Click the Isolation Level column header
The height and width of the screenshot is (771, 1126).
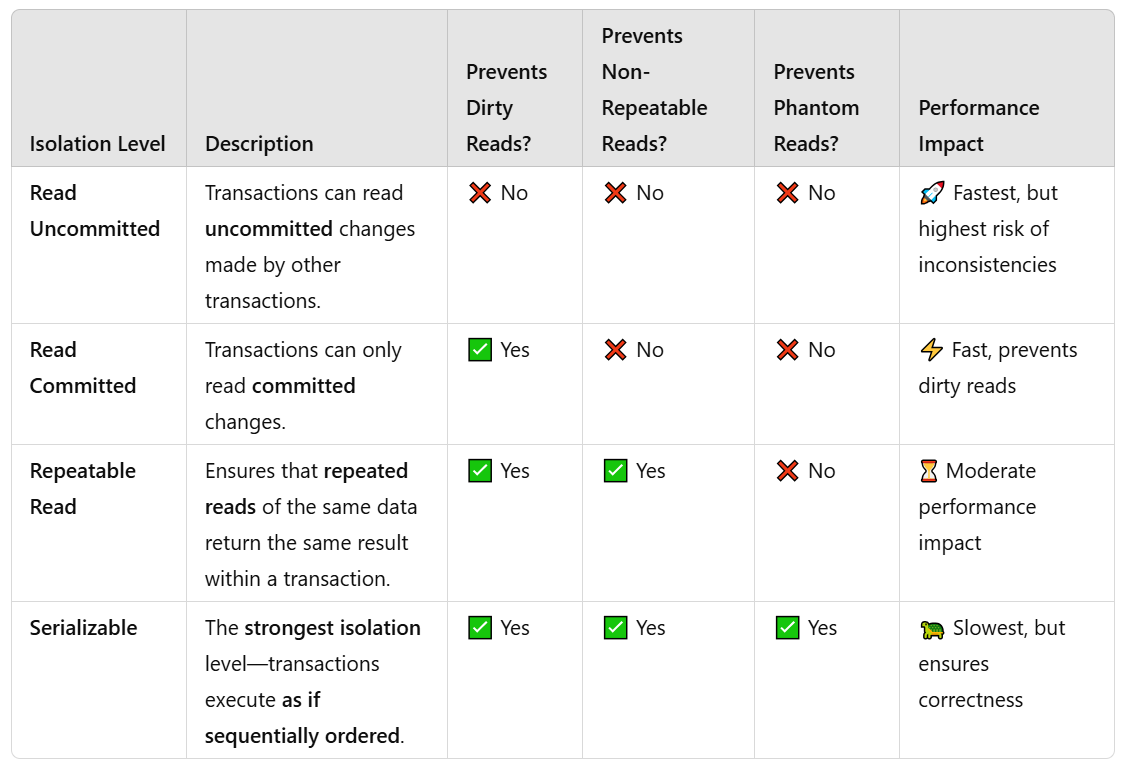point(98,144)
